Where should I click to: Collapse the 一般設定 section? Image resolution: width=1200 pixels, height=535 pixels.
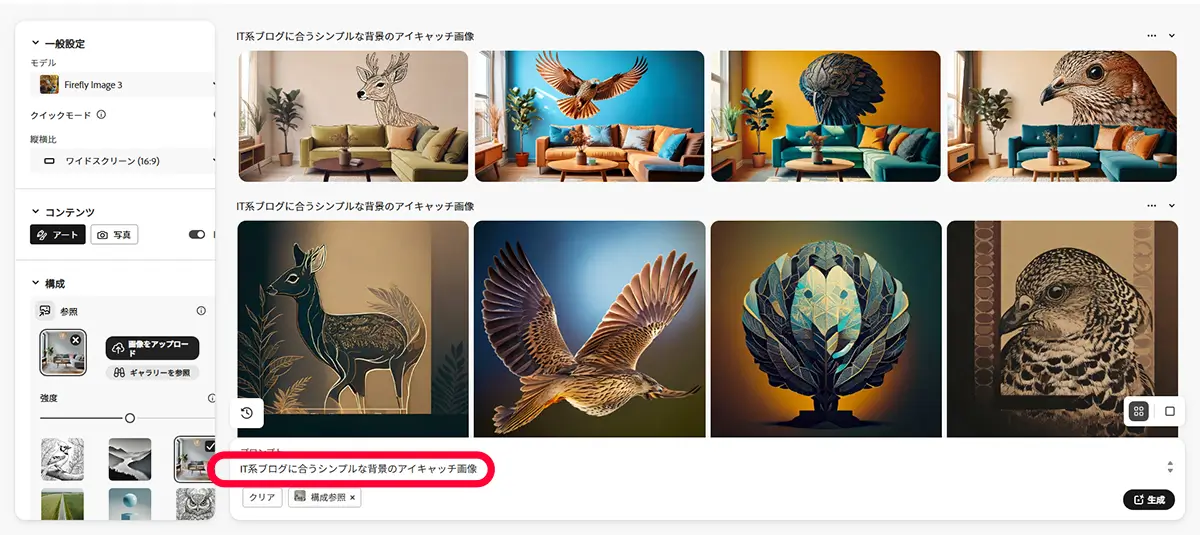pos(36,44)
